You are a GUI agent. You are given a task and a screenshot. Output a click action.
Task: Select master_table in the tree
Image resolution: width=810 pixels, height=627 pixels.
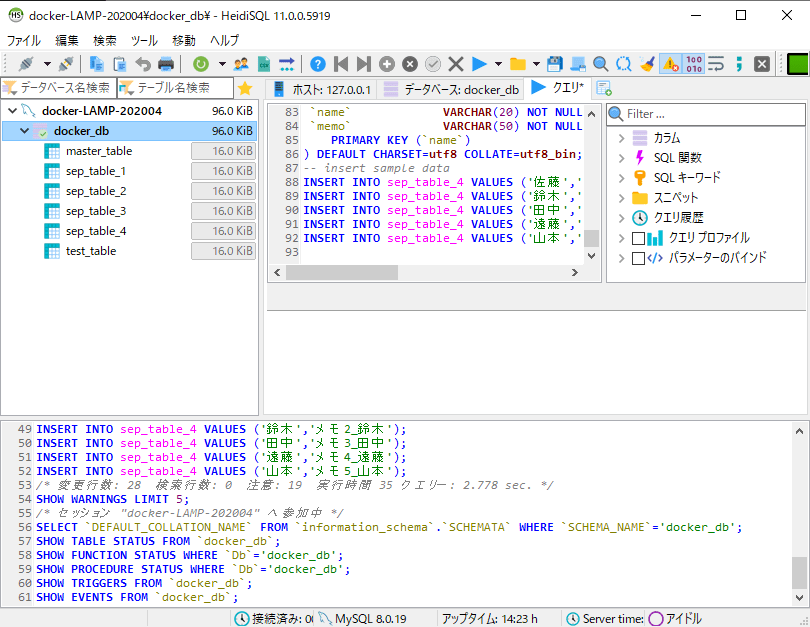coord(99,151)
